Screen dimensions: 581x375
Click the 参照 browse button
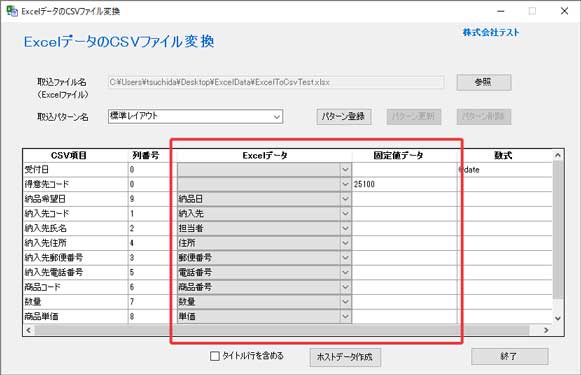point(484,82)
